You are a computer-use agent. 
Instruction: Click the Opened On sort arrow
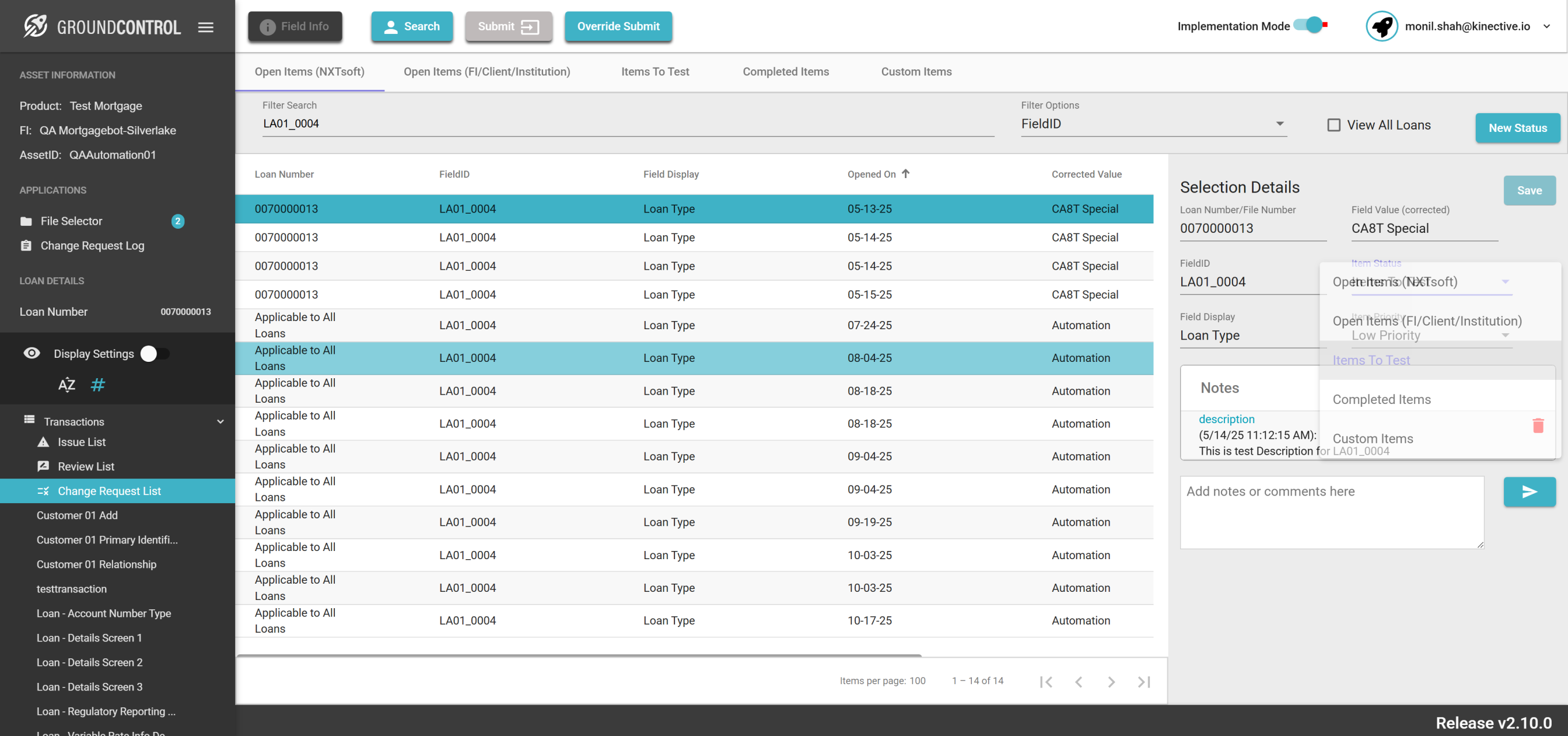906,174
